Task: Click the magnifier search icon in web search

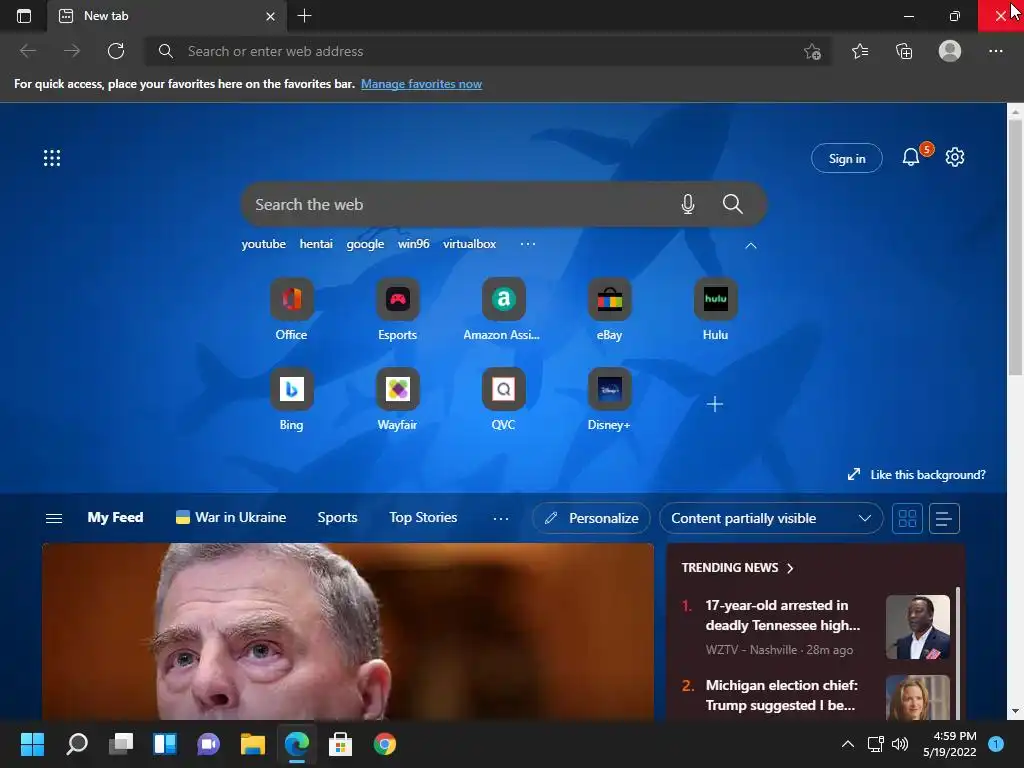Action: (x=733, y=204)
